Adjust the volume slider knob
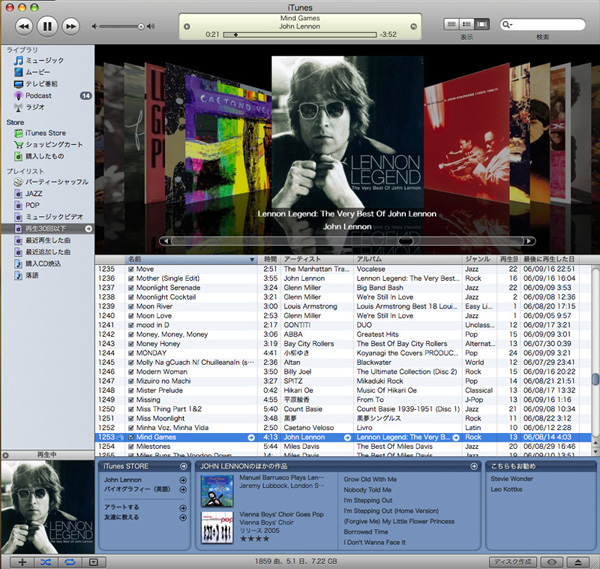This screenshot has width=600, height=569. coord(141,26)
